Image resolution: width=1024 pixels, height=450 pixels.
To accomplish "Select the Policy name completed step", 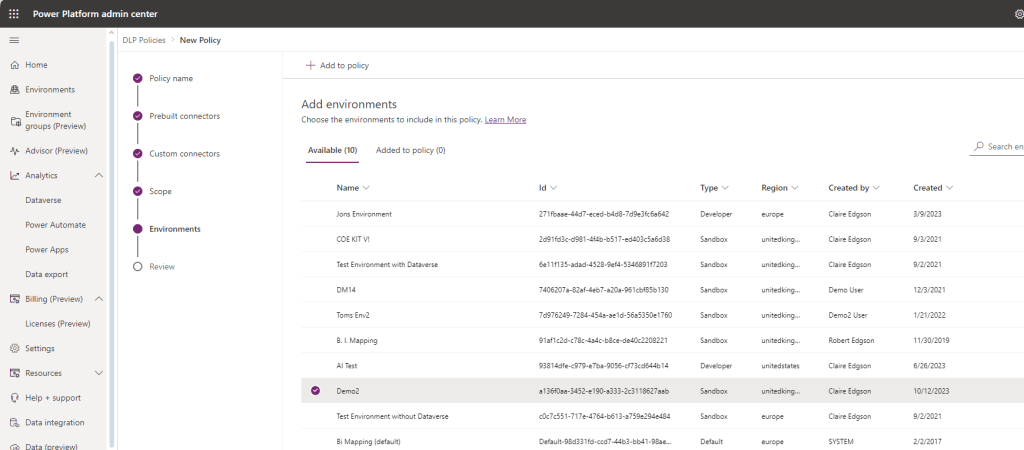I will click(x=137, y=78).
